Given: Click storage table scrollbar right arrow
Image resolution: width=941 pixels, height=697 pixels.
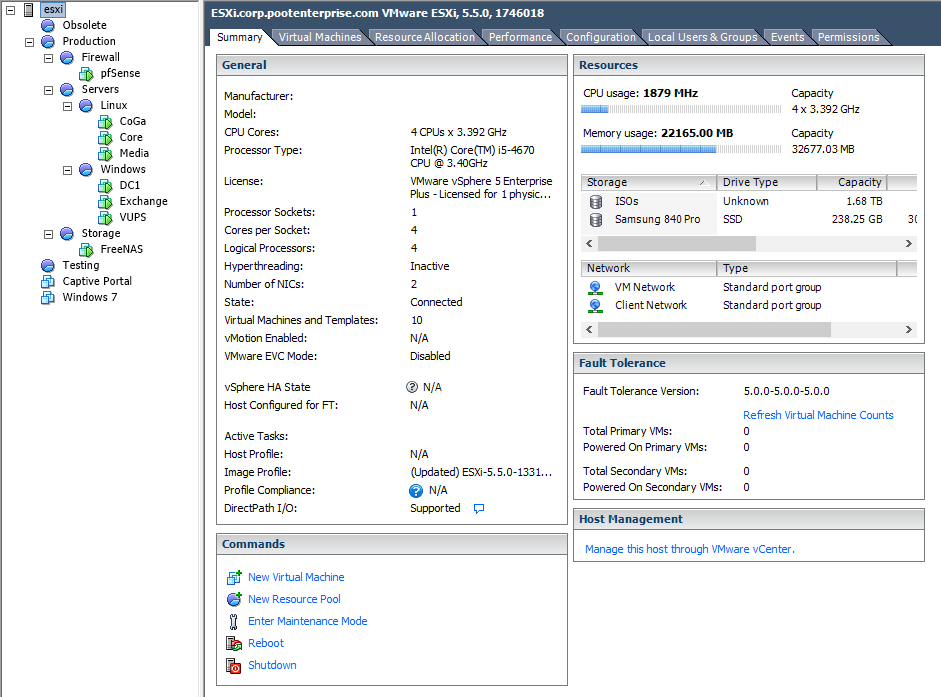Looking at the screenshot, I should 909,244.
